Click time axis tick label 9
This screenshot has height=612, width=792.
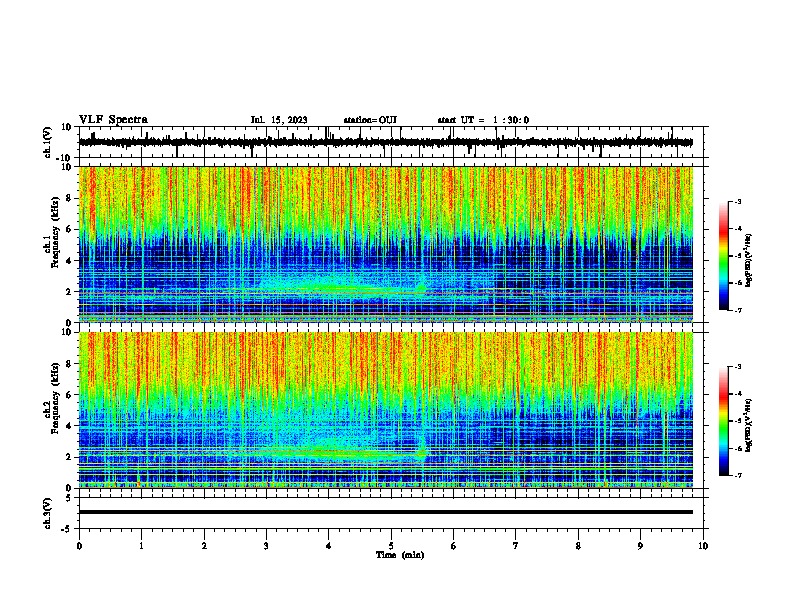(x=640, y=546)
